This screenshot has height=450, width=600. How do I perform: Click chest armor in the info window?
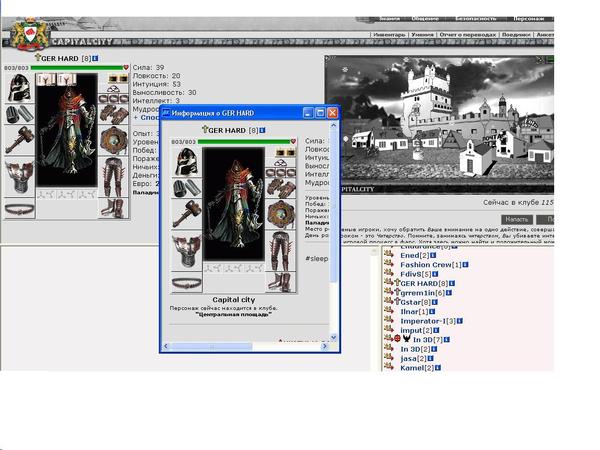186,251
